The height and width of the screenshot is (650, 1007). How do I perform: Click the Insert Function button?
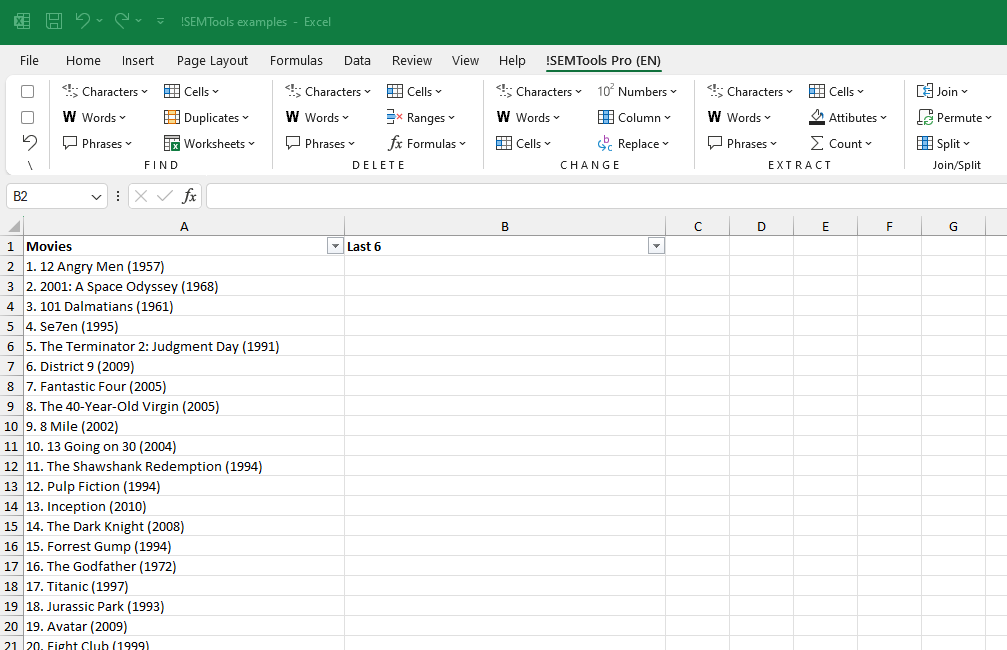[189, 196]
